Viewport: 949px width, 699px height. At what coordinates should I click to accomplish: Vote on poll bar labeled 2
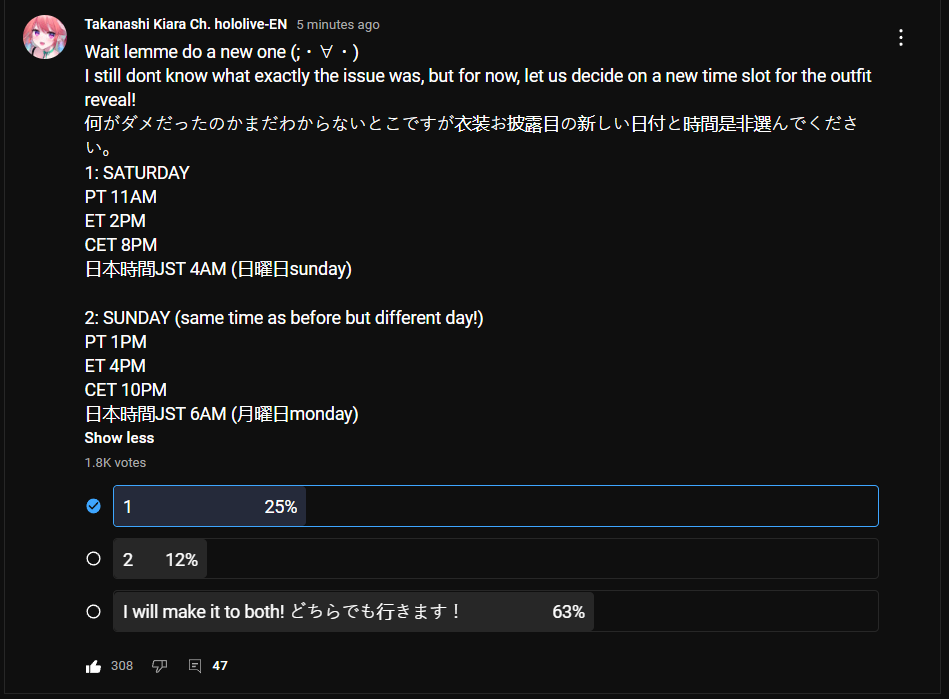click(x=496, y=559)
